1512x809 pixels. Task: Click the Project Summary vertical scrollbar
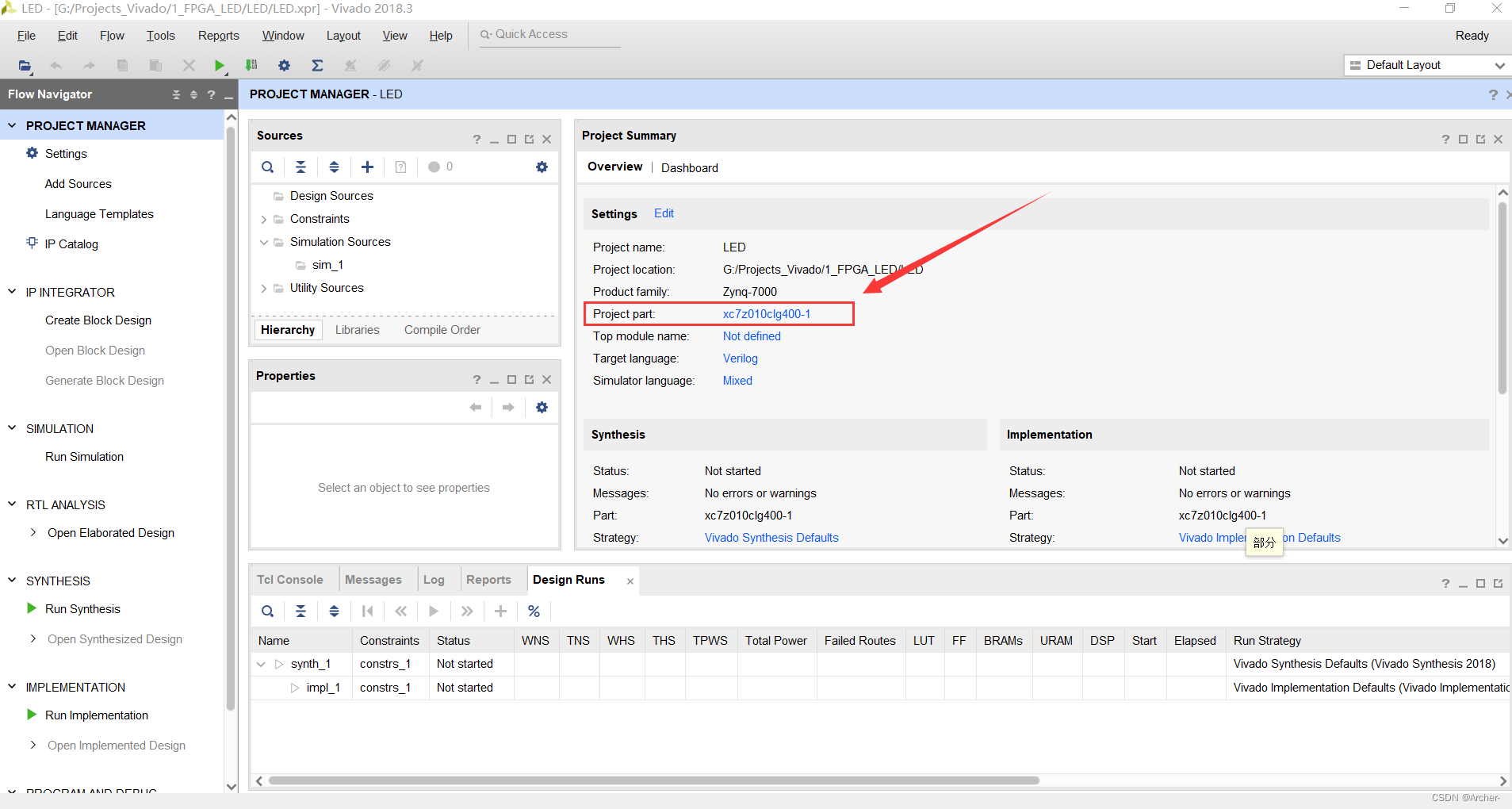click(x=1502, y=298)
